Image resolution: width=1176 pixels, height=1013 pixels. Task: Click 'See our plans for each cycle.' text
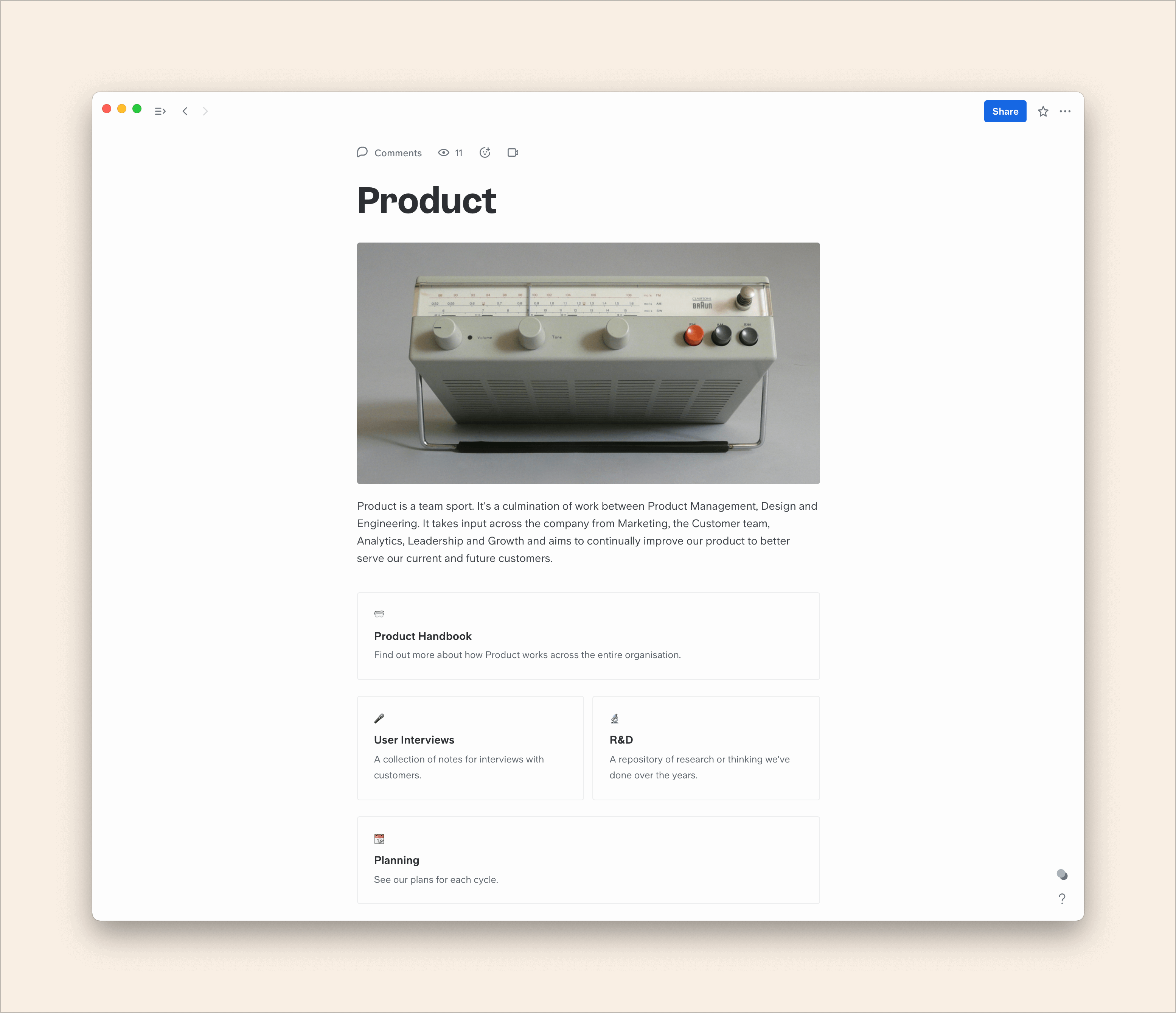(436, 879)
